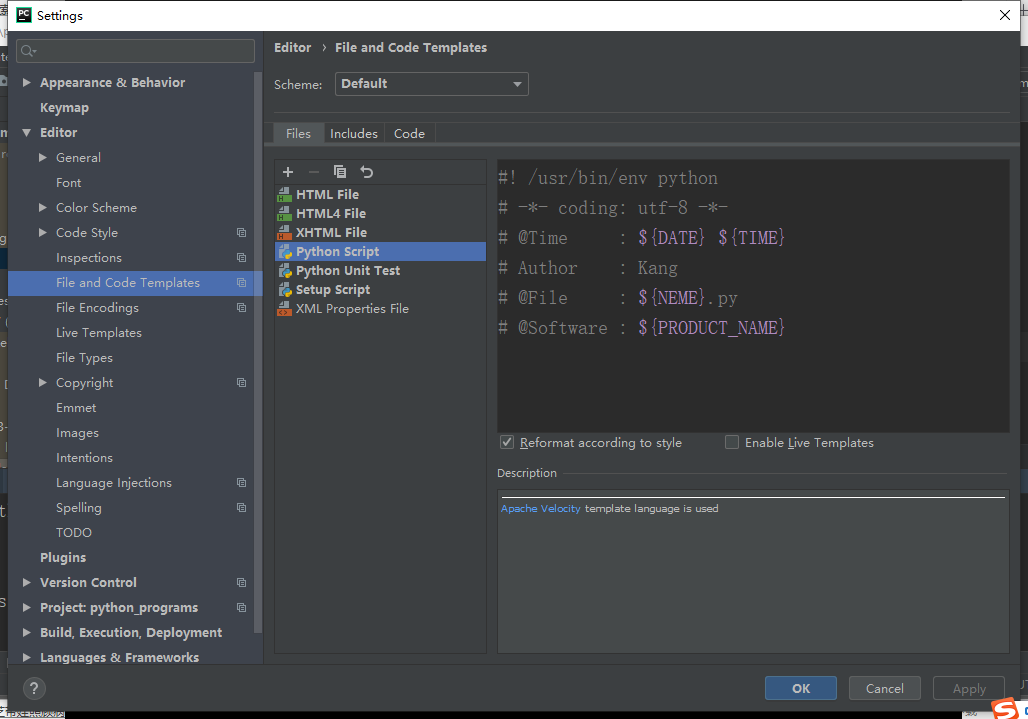Click the OK button
This screenshot has height=719, width=1028.
(x=801, y=688)
